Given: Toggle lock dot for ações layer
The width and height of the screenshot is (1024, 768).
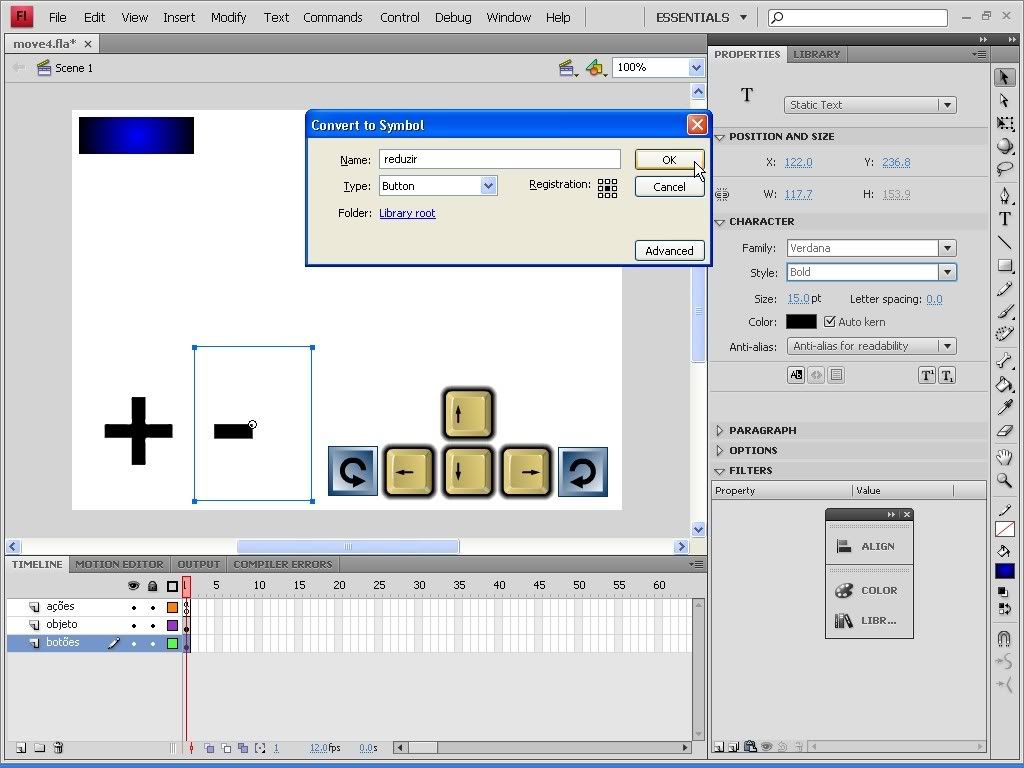Looking at the screenshot, I should (153, 607).
